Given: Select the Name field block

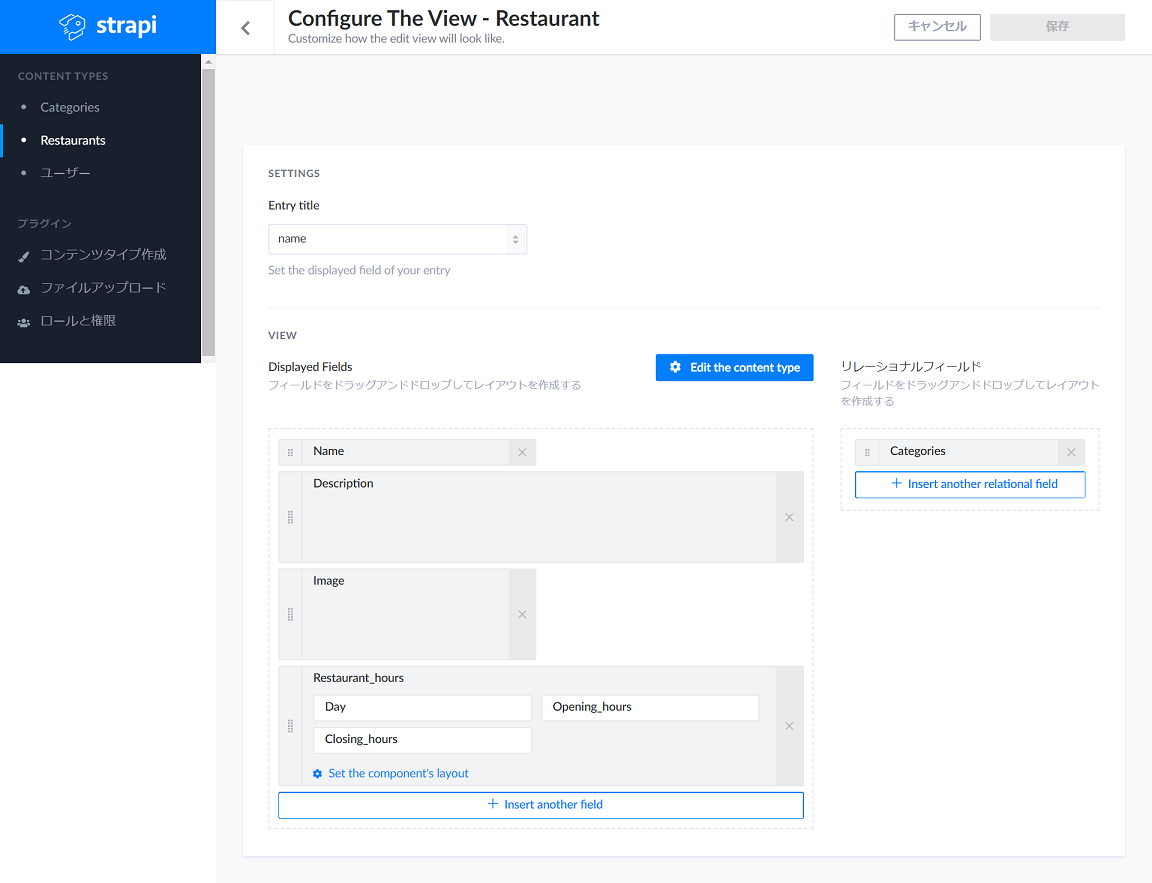Looking at the screenshot, I should (x=407, y=453).
